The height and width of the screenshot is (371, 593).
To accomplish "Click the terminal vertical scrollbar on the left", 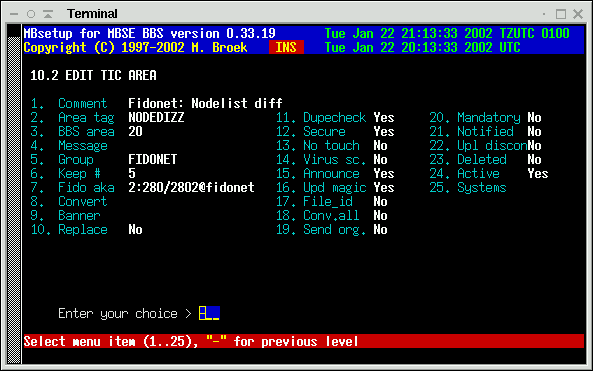I will (14, 194).
